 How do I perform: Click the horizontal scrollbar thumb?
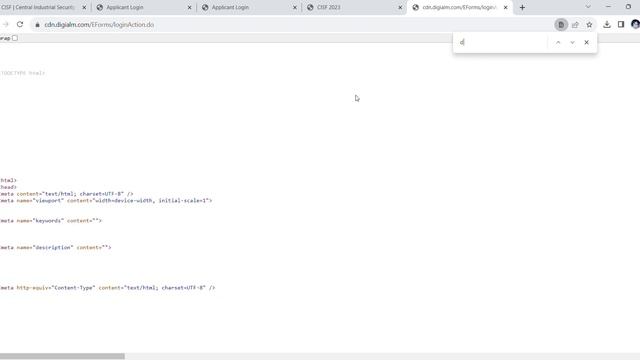click(x=62, y=356)
